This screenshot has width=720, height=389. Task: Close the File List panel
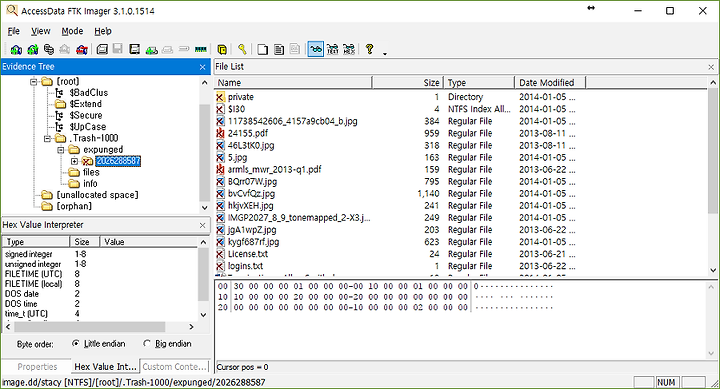(x=711, y=67)
